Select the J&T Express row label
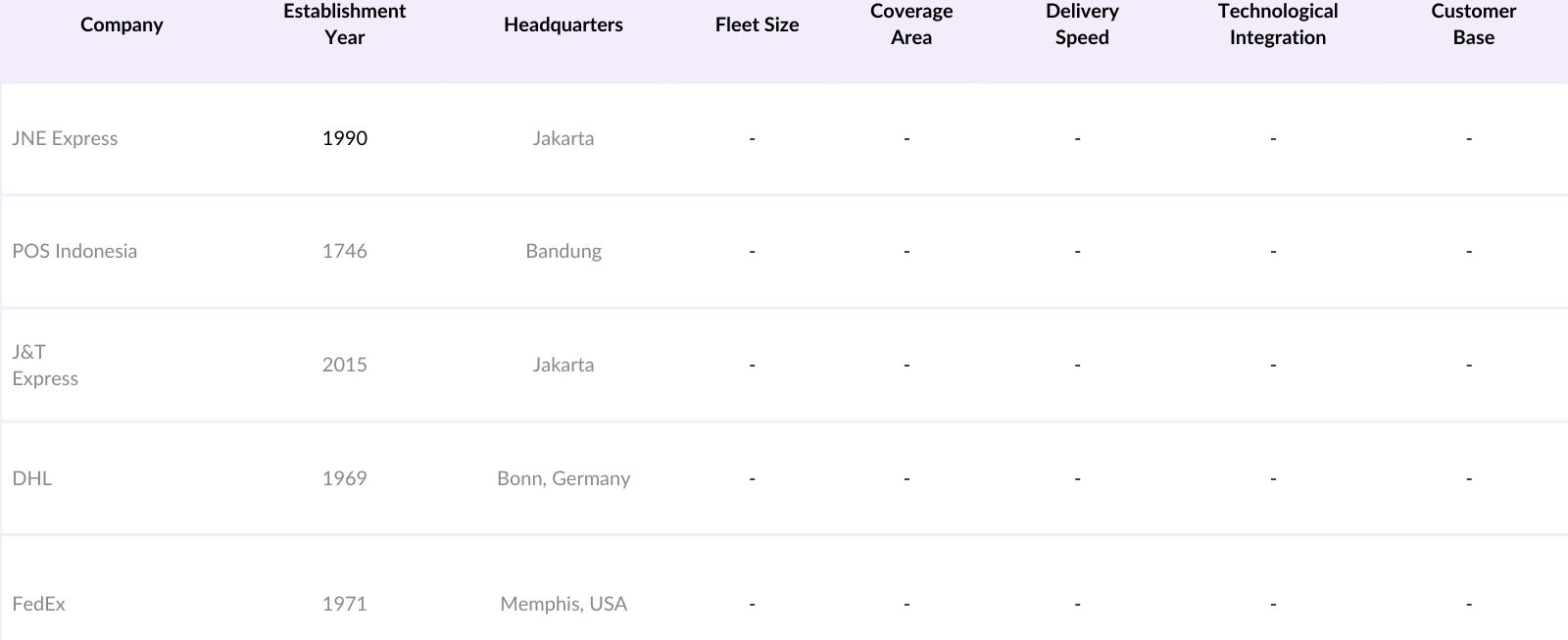The height and width of the screenshot is (640, 1568). tap(45, 365)
